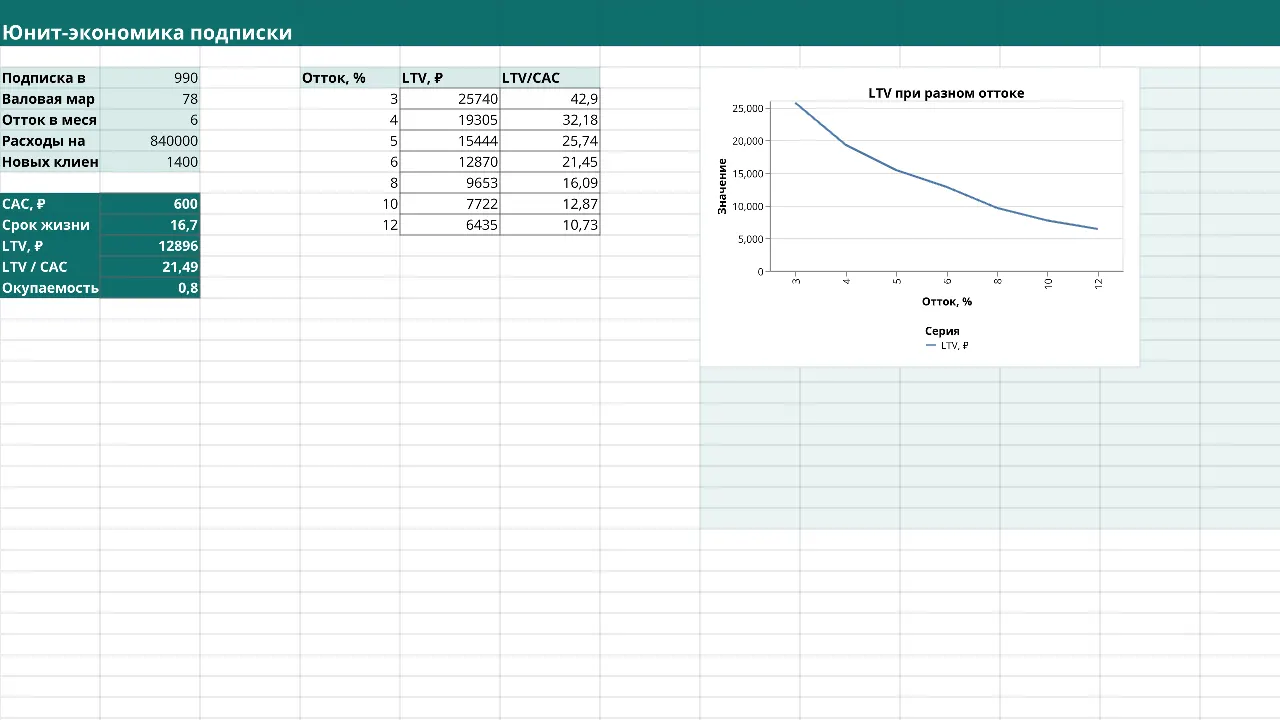The height and width of the screenshot is (720, 1280).
Task: Select the churn cell with value 10
Action: pyautogui.click(x=350, y=204)
